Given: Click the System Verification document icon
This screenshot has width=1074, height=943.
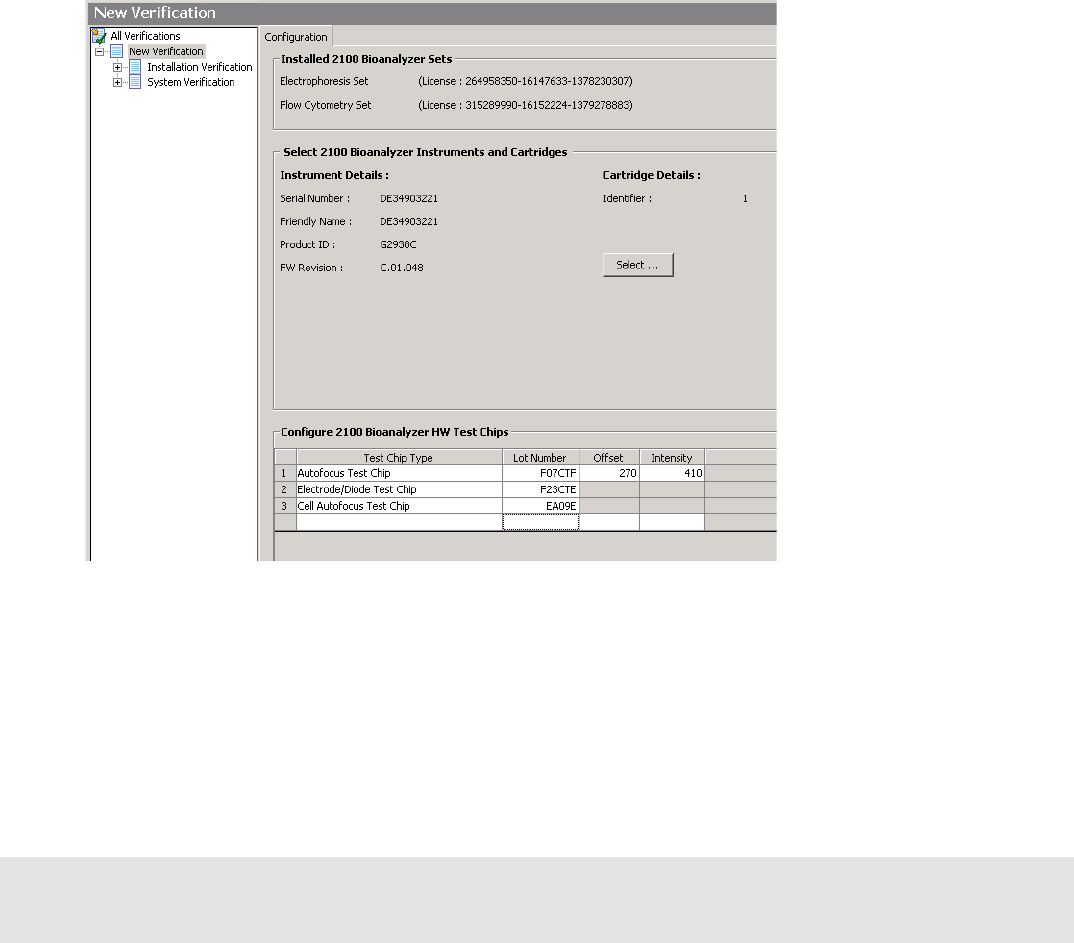Looking at the screenshot, I should (x=135, y=82).
